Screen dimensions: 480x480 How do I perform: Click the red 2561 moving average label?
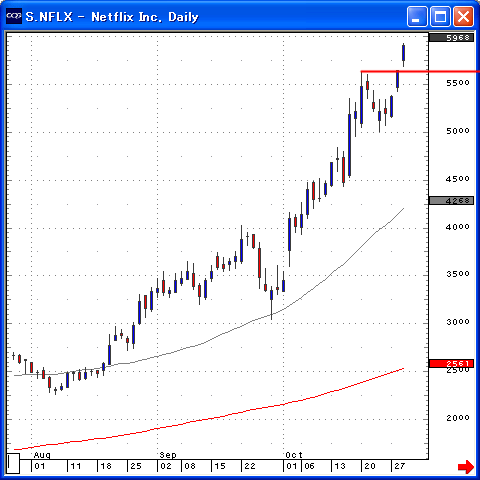tap(452, 363)
